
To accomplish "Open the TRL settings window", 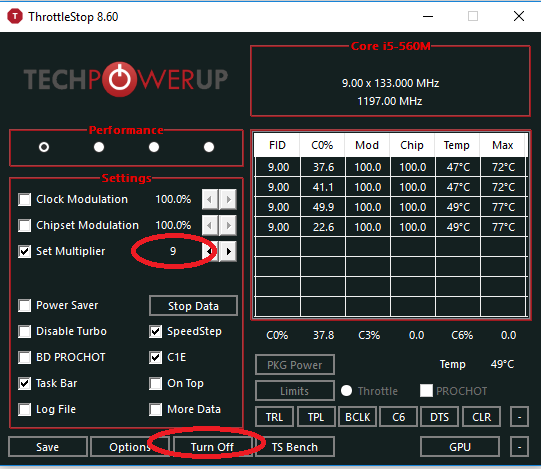I will [x=274, y=417].
